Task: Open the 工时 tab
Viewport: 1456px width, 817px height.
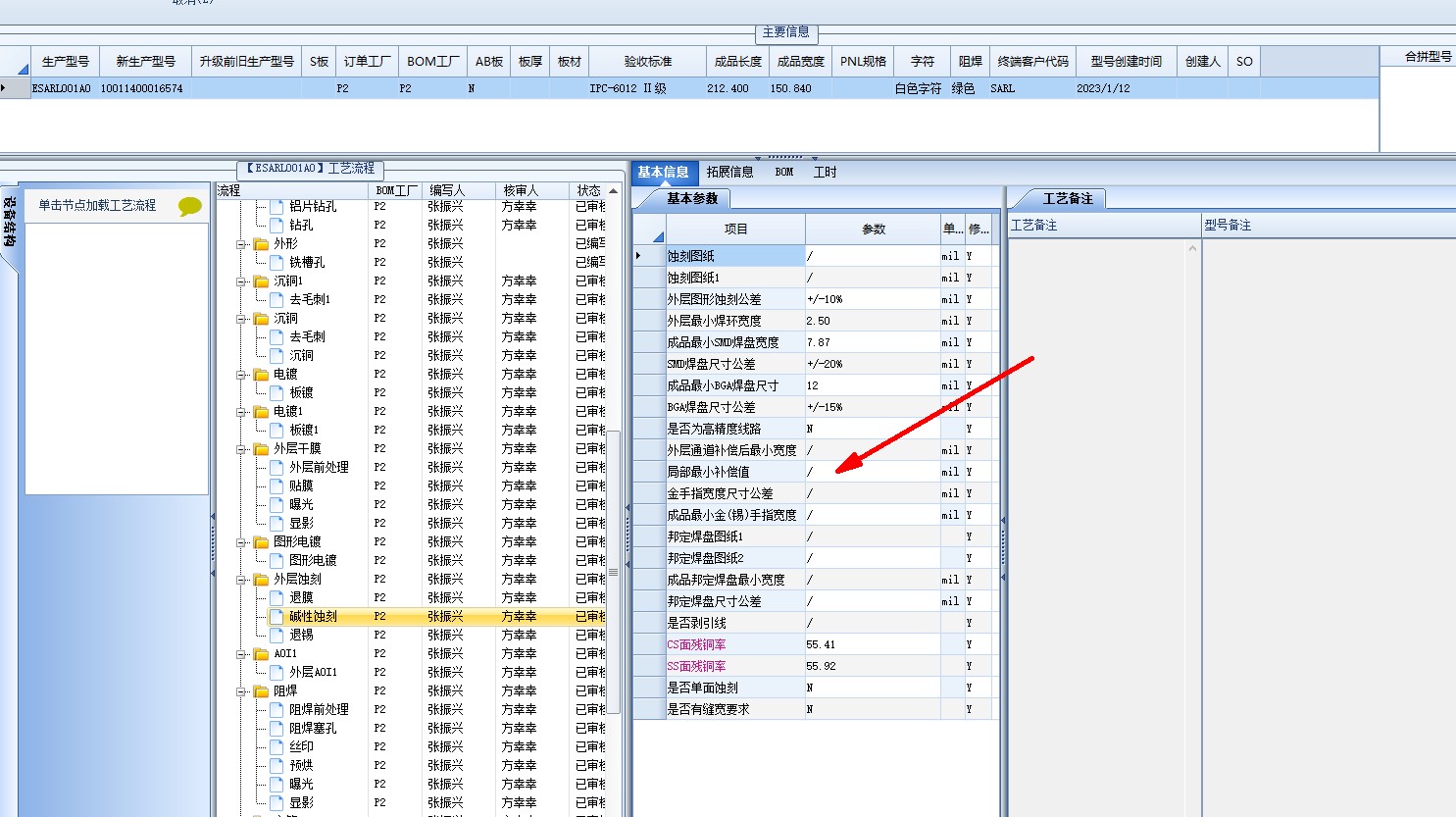Action: [826, 173]
